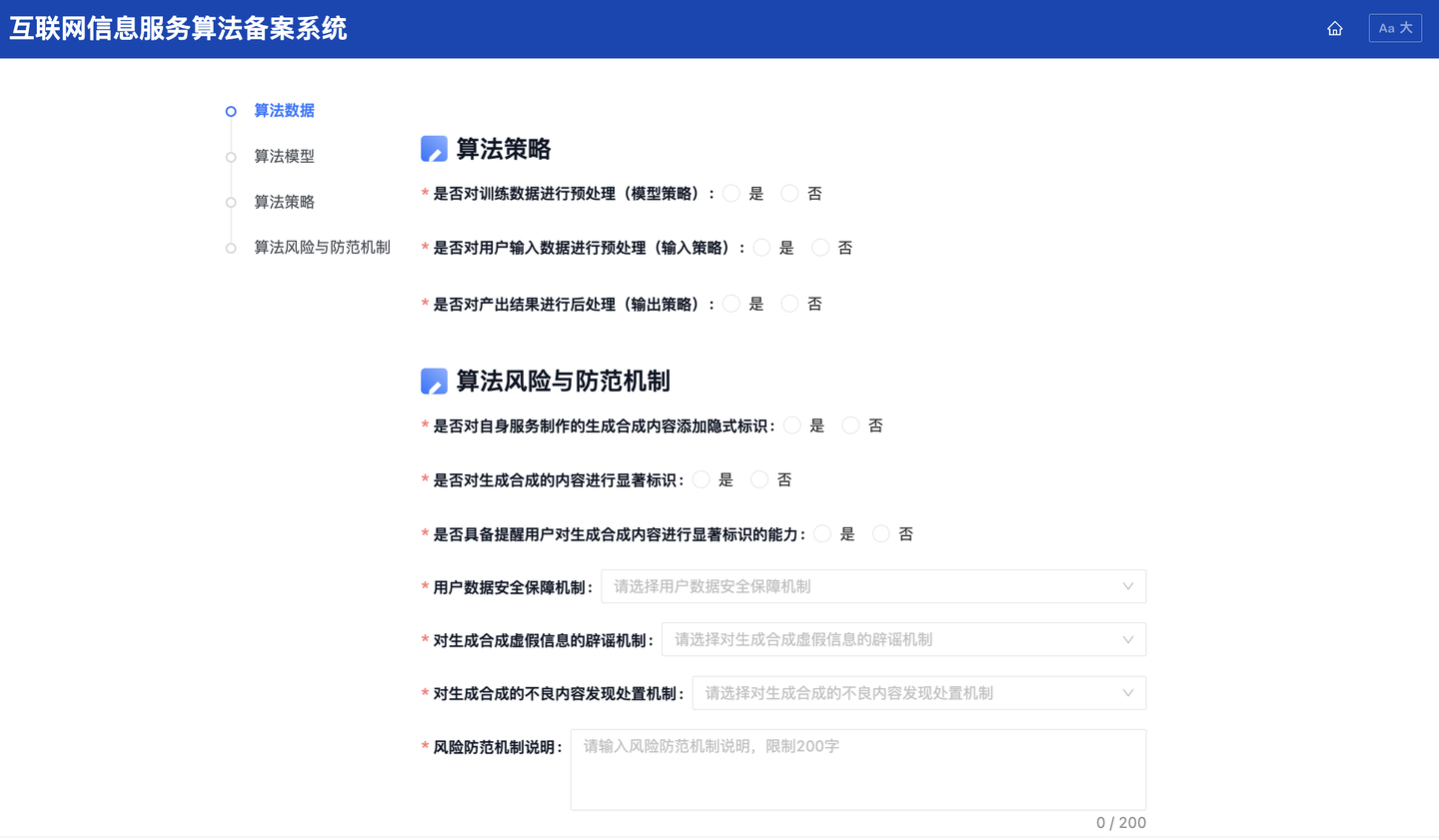Select 否 for 是否对用户输入数据进行预处理
The image size is (1439, 840).
[820, 247]
